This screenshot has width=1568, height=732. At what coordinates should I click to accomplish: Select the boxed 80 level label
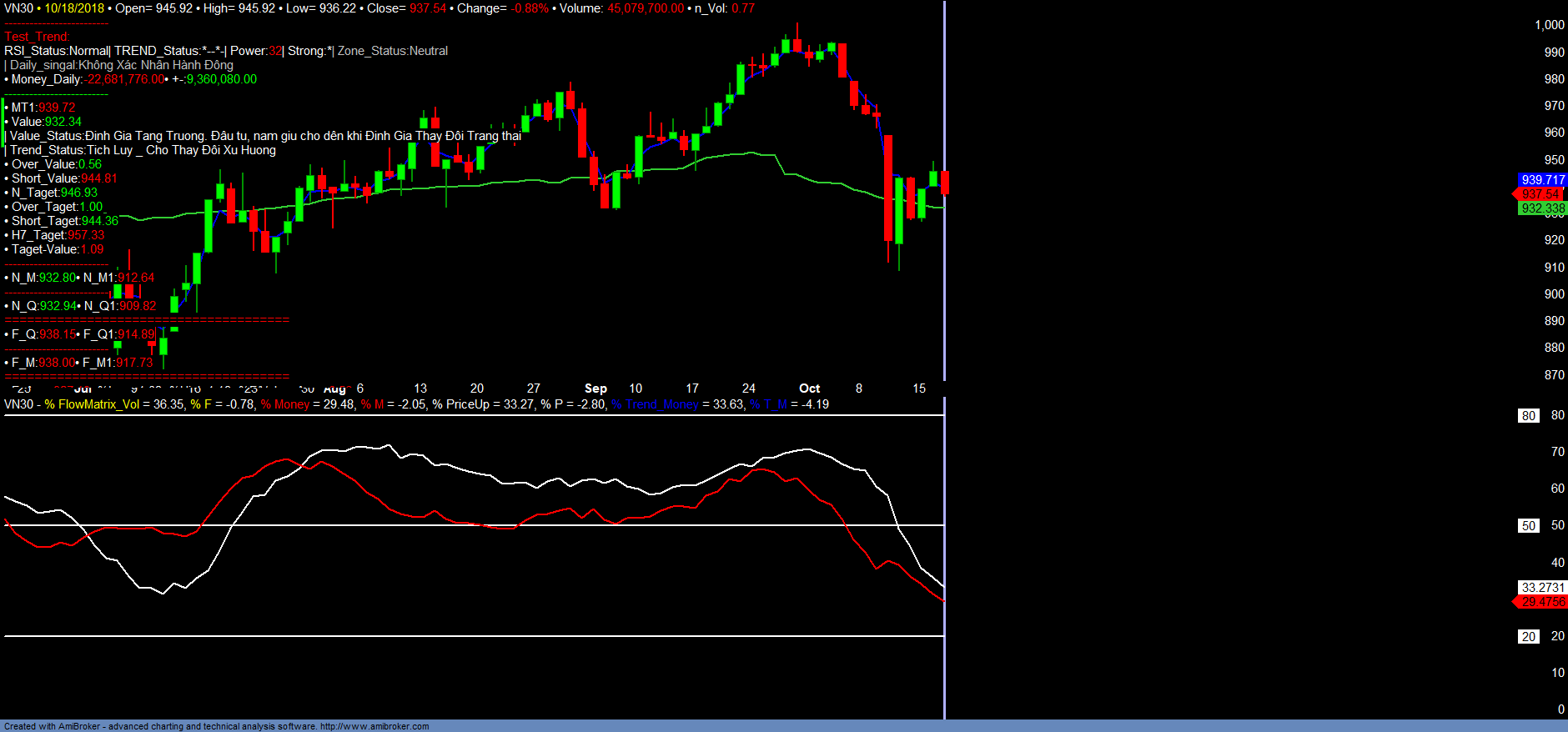tap(1528, 416)
